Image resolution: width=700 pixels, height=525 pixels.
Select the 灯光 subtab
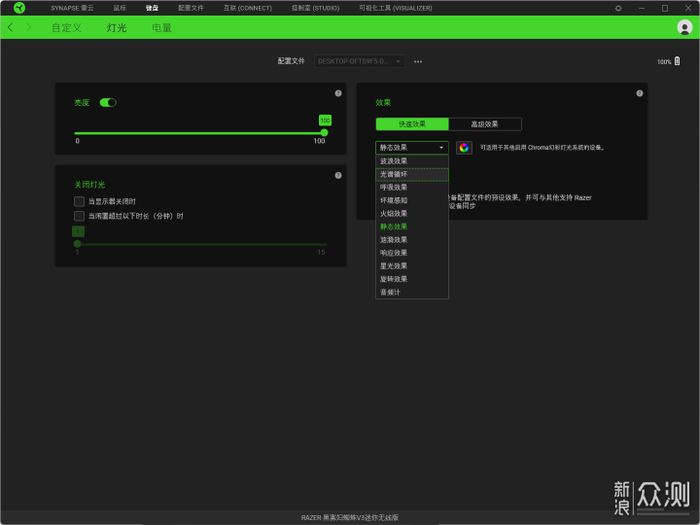117,28
